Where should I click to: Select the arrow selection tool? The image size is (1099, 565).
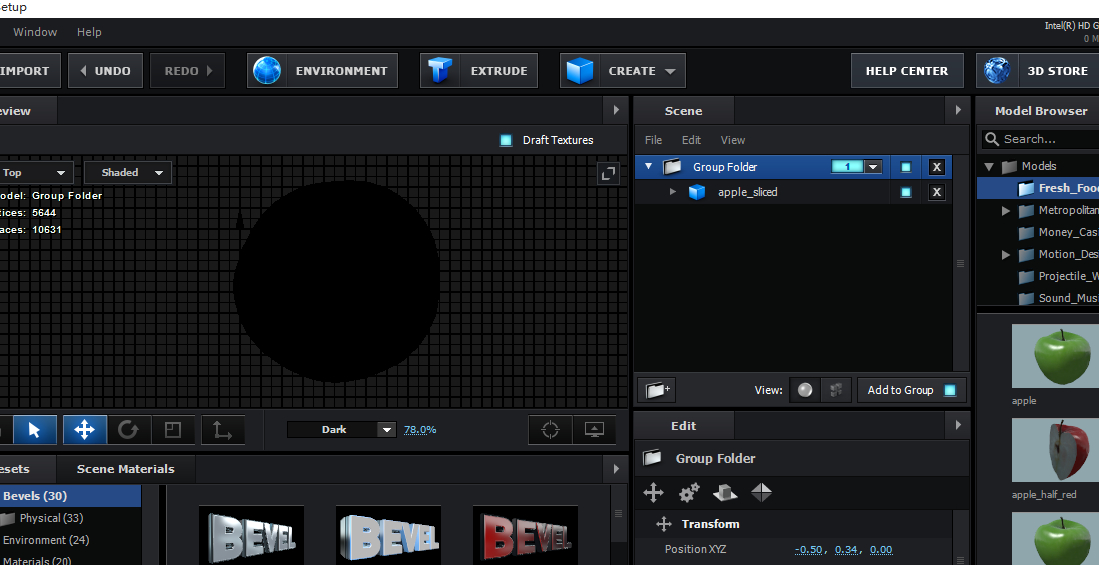[x=35, y=430]
